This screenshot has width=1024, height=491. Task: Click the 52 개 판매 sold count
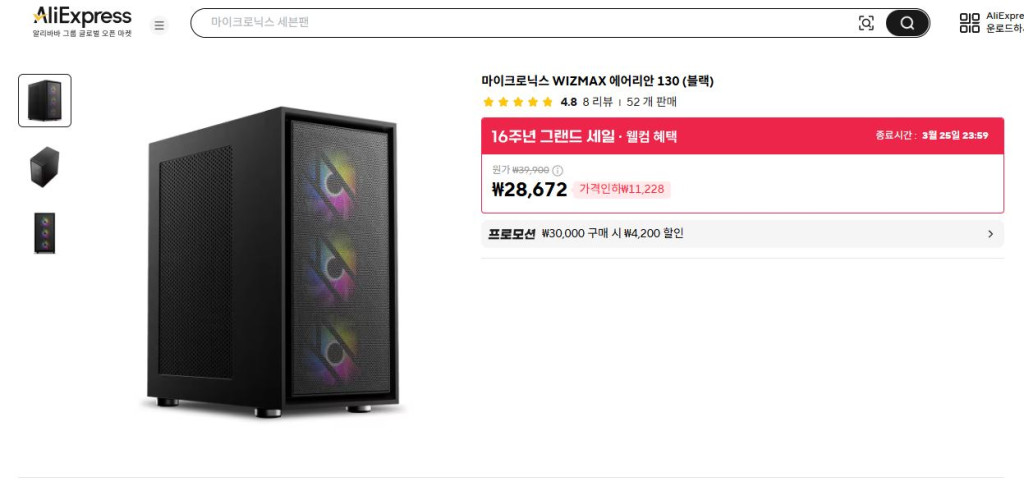651,102
